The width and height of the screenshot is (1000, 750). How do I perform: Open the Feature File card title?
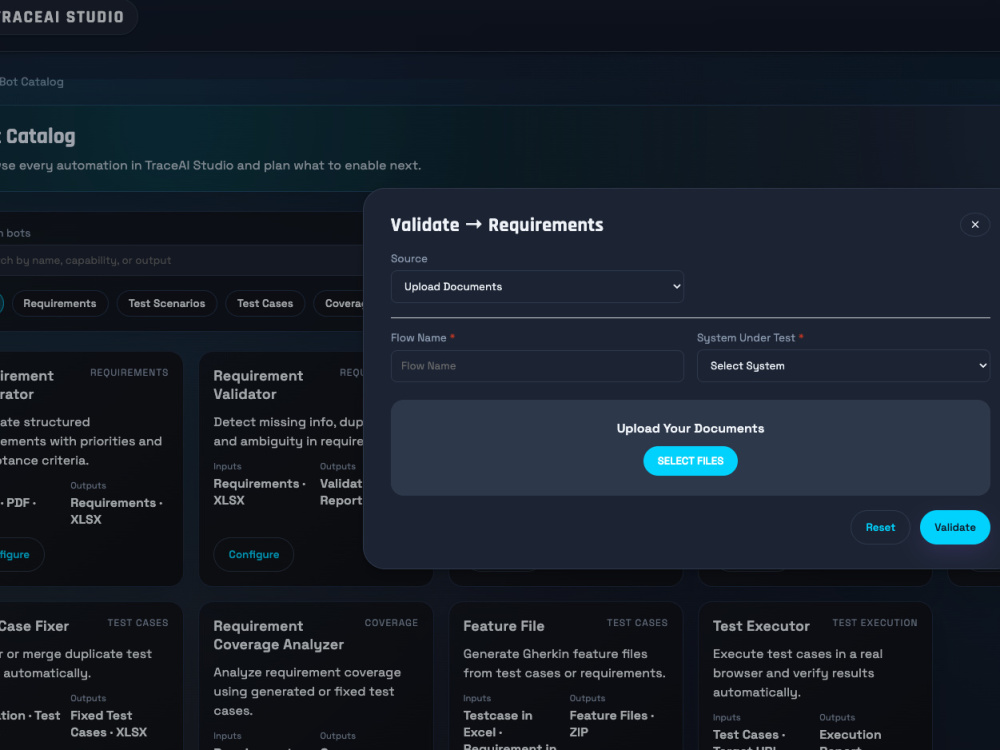(x=504, y=626)
